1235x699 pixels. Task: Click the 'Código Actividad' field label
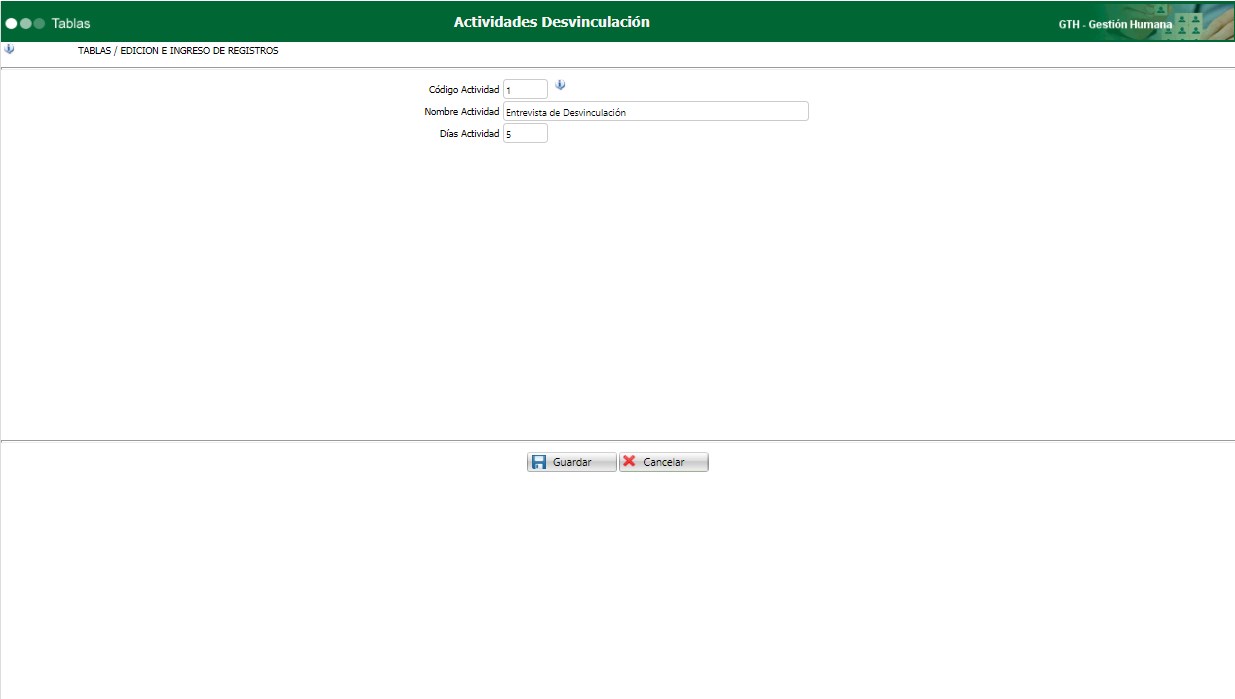pyautogui.click(x=463, y=90)
